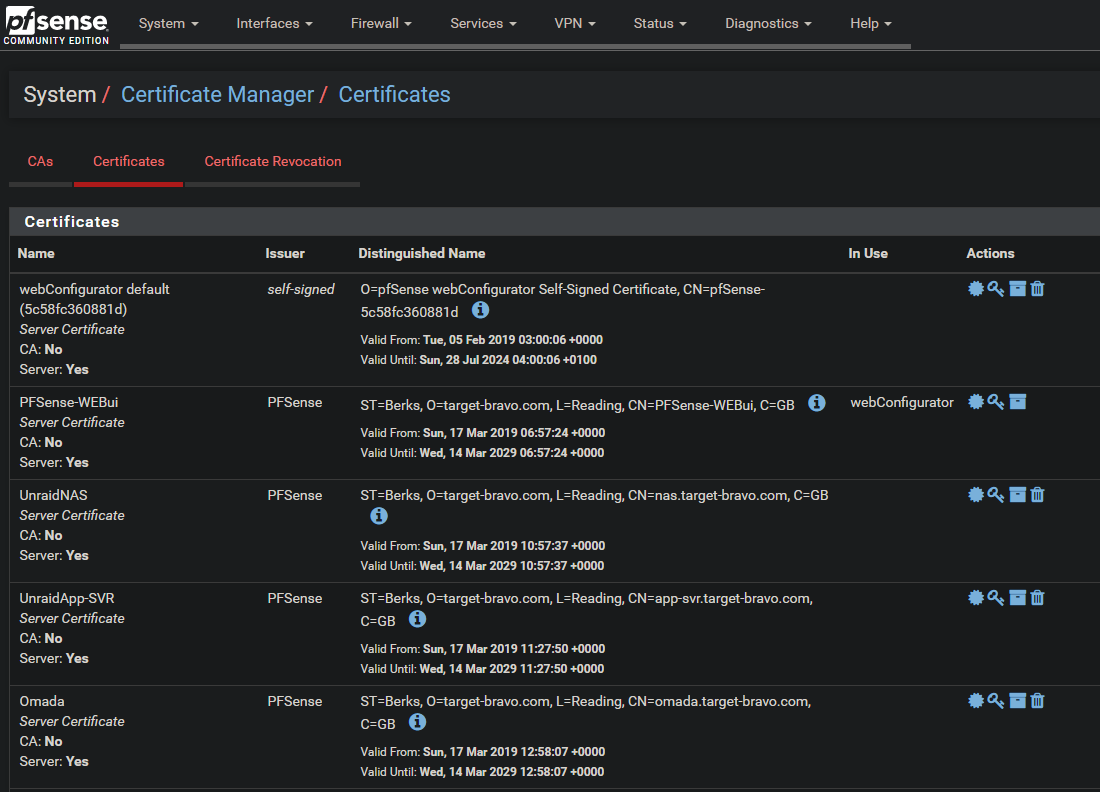The image size is (1100, 792).
Task: Show info for webConfigurator default DN
Action: (481, 310)
